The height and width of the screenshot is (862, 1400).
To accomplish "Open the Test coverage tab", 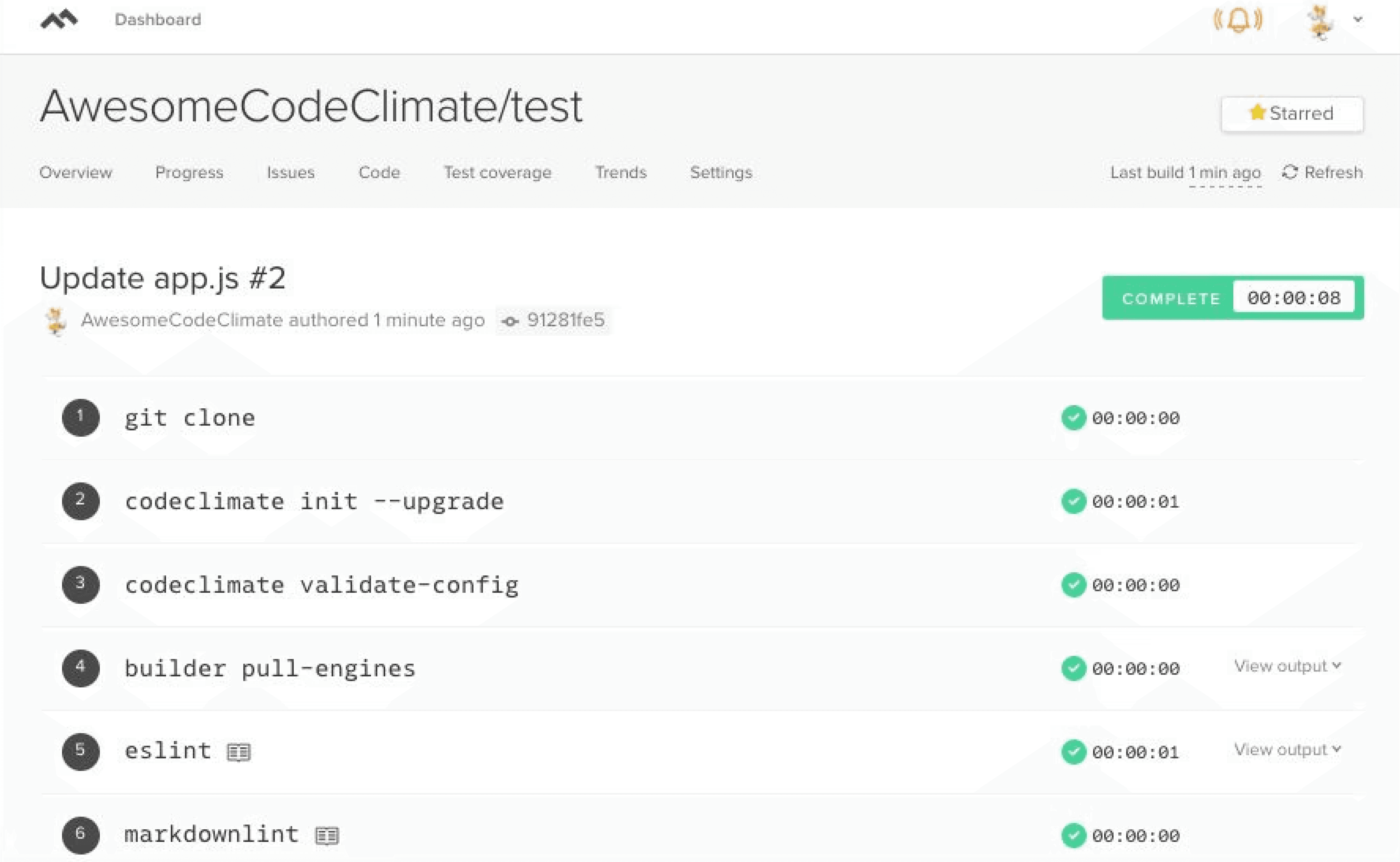I will coord(497,172).
